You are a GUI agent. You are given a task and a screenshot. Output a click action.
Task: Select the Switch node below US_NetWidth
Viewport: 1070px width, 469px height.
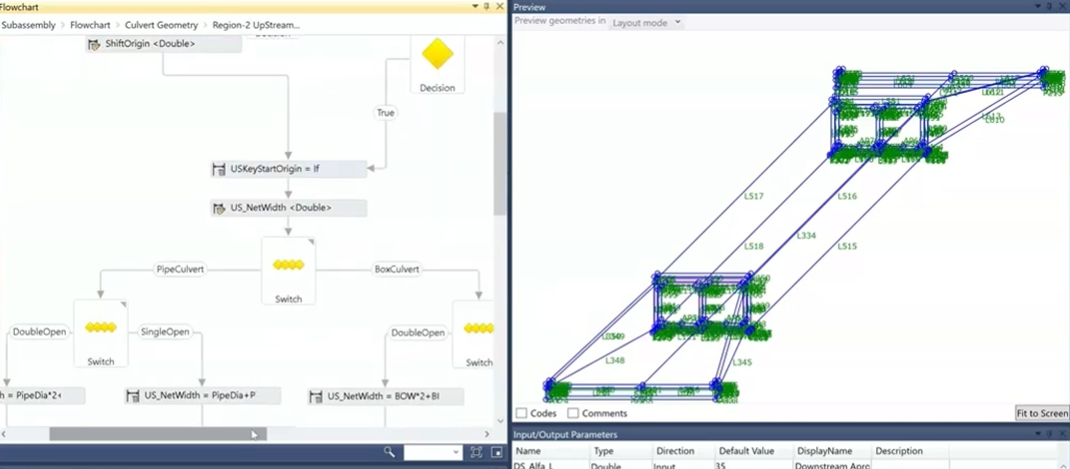pos(288,270)
